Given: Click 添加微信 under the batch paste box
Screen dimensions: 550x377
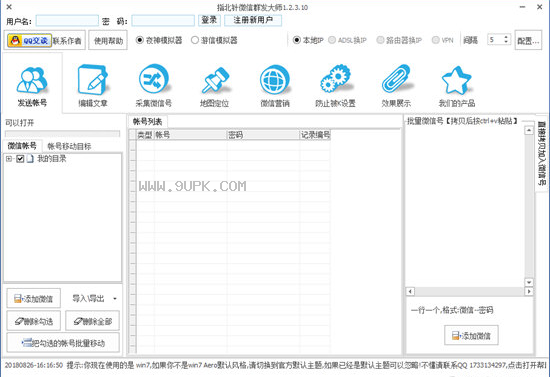Looking at the screenshot, I should coord(471,336).
